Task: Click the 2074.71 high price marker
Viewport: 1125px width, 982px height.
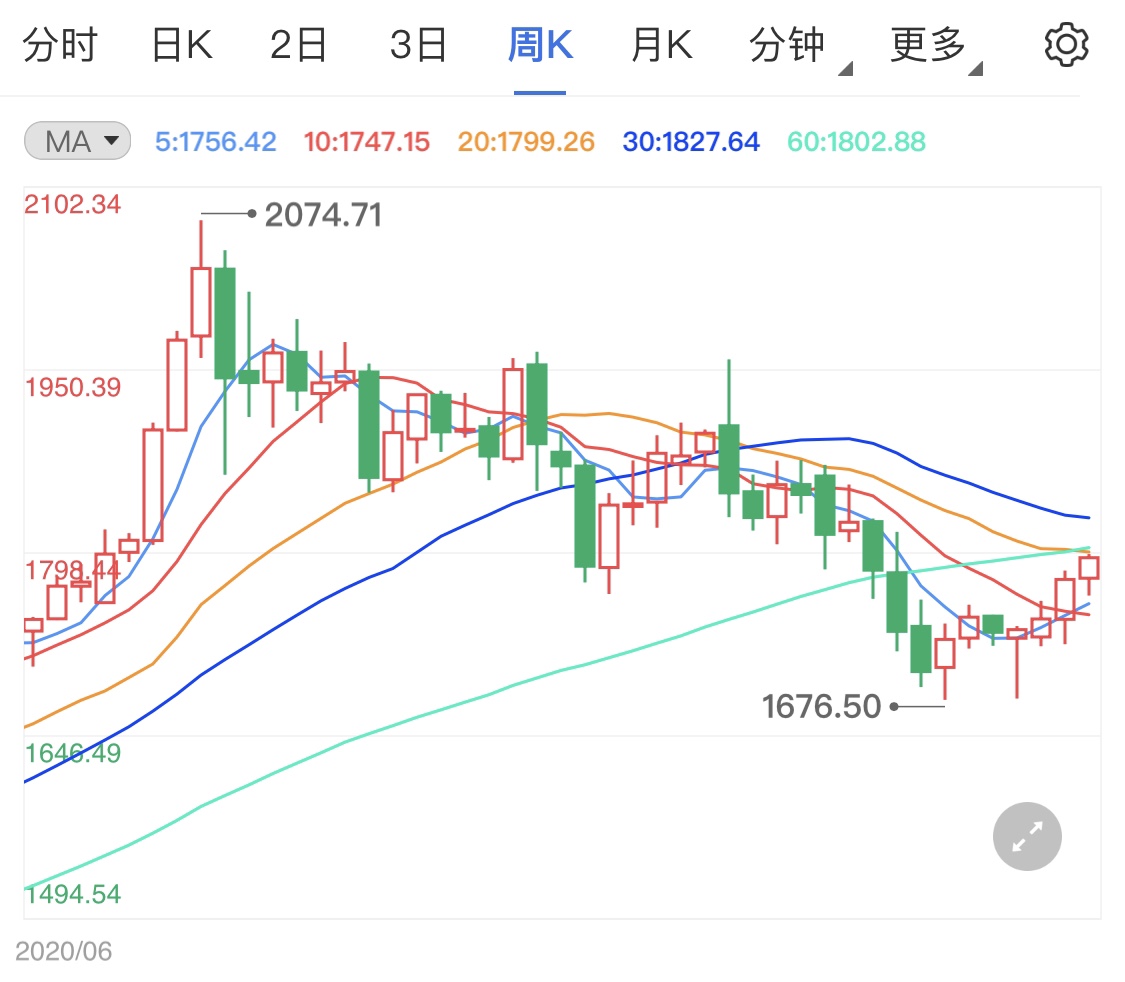Action: [323, 215]
